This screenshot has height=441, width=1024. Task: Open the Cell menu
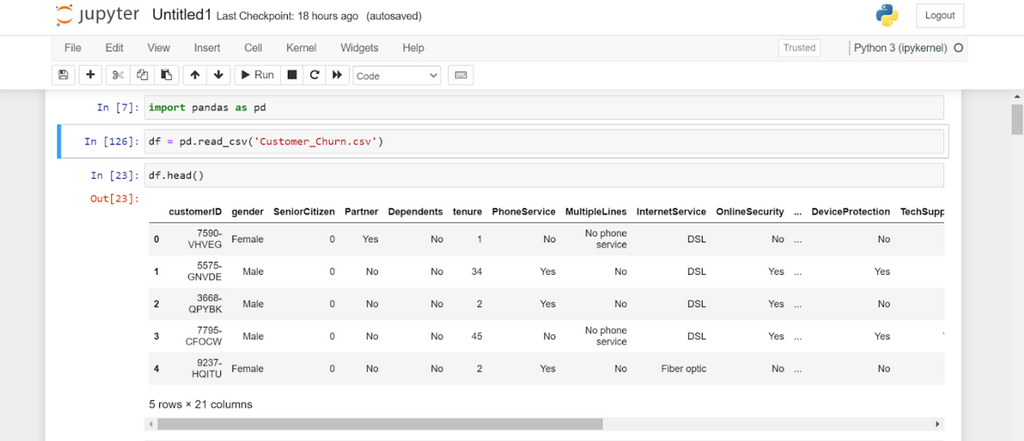pos(253,48)
